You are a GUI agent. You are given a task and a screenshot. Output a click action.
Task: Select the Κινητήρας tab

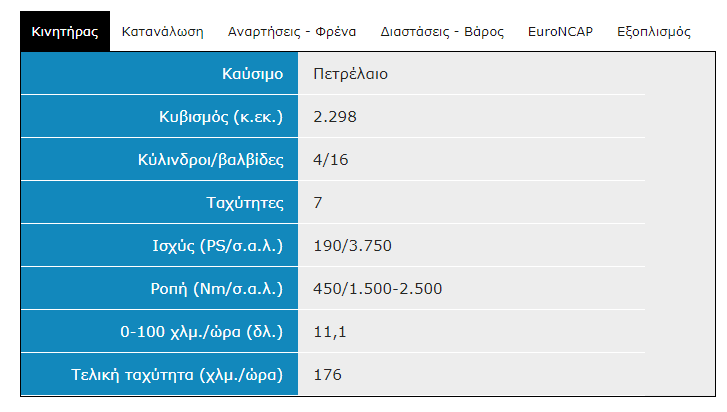[x=65, y=32]
